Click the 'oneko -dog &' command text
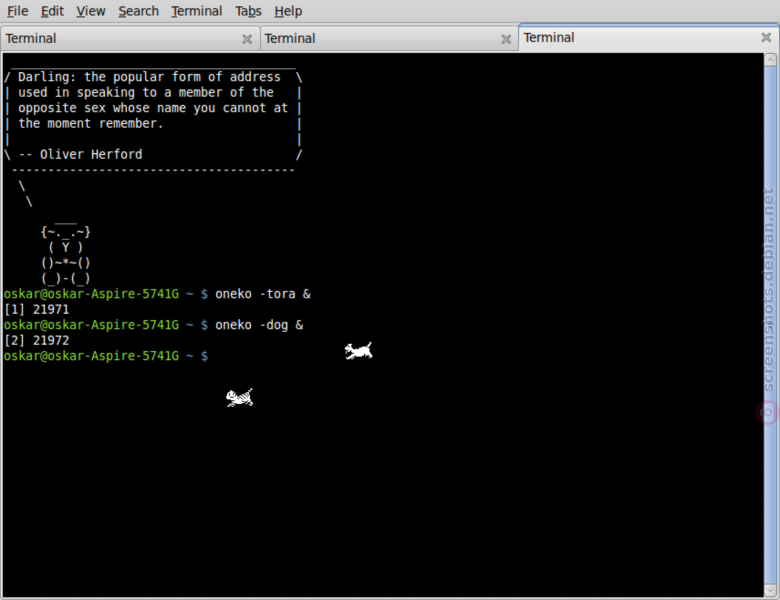The height and width of the screenshot is (600, 780). click(259, 325)
